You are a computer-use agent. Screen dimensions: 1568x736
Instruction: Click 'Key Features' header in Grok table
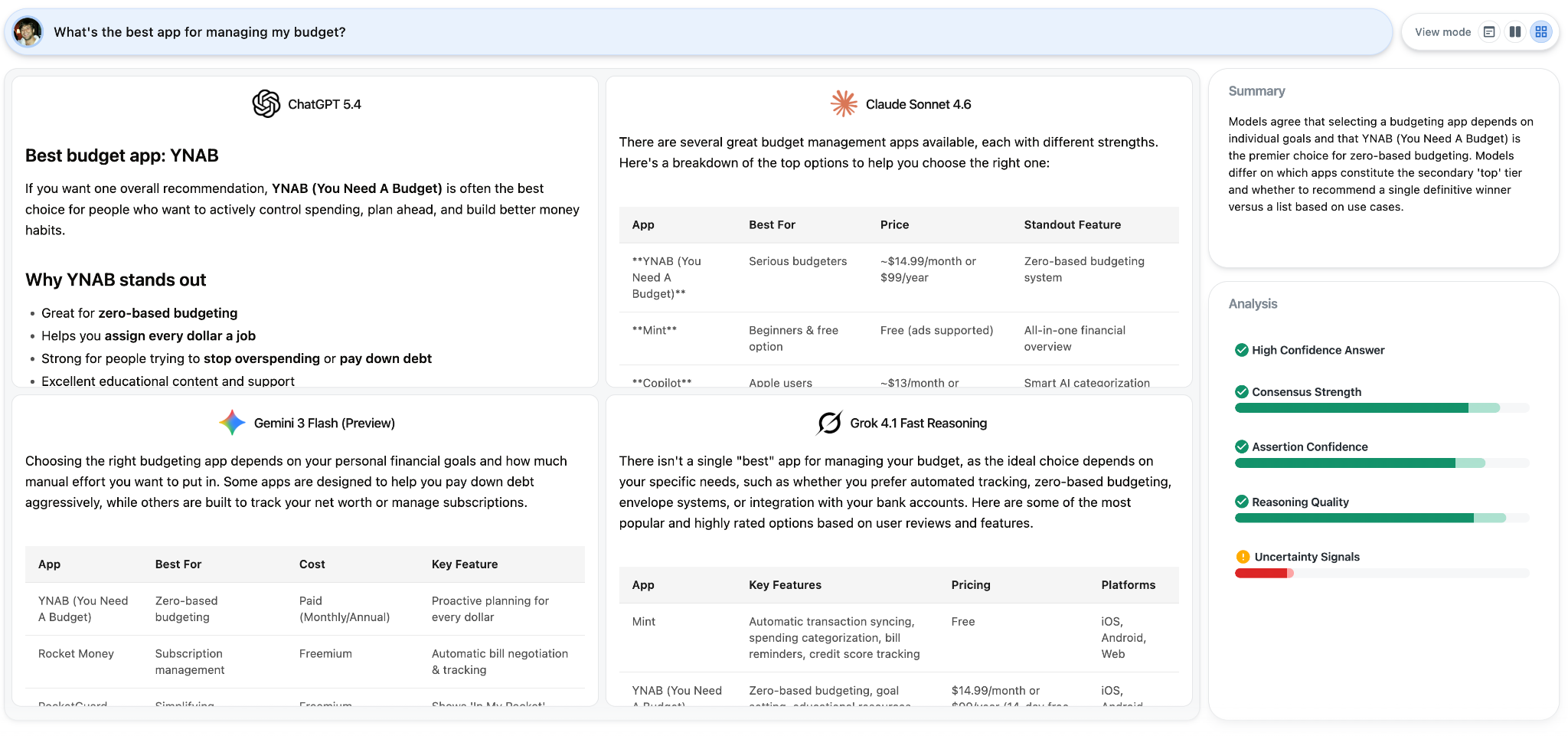[x=785, y=584]
